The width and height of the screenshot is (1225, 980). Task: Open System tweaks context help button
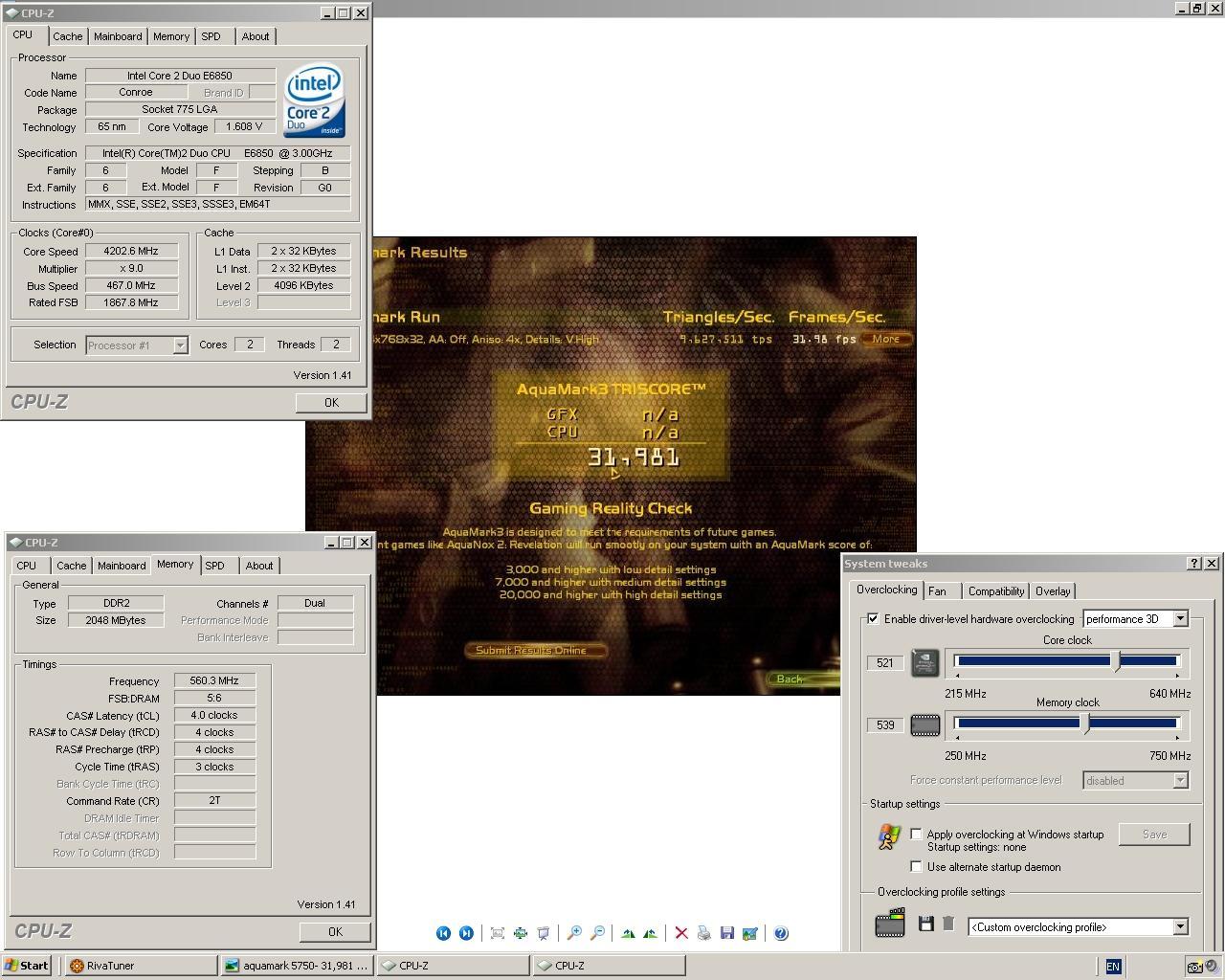point(1194,564)
